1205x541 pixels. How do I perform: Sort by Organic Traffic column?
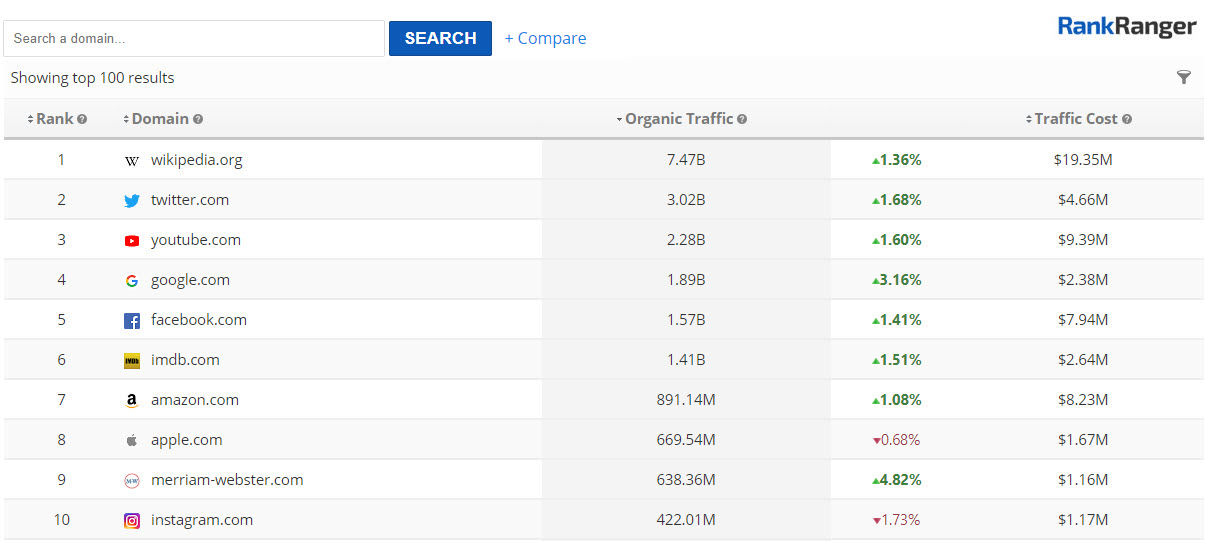679,119
